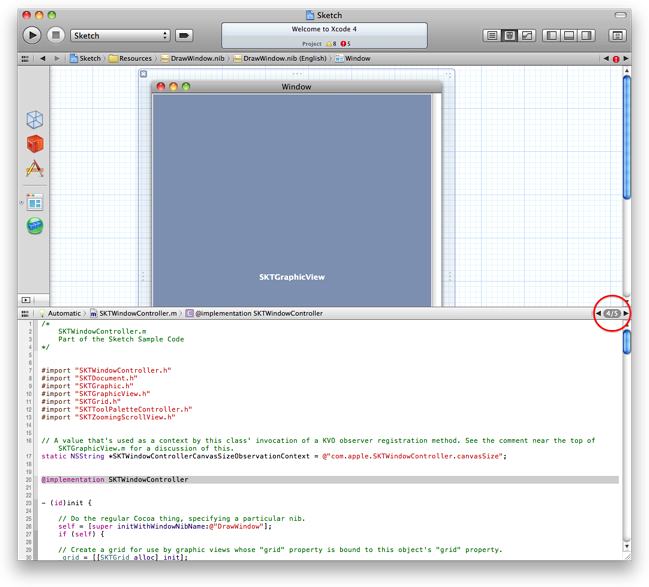Click the green sphere controller object icon
Image resolution: width=649 pixels, height=587 pixels.
[35, 227]
